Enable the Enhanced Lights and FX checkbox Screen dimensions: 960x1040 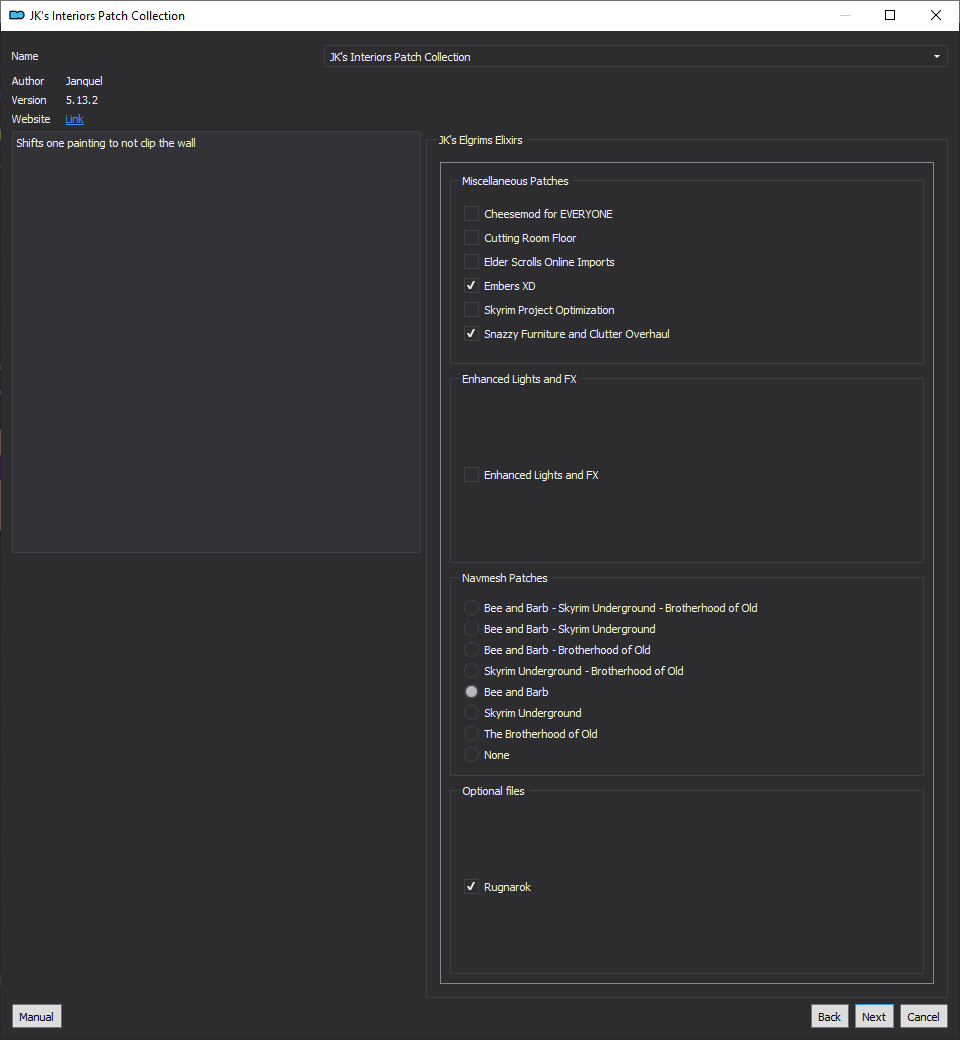pos(471,475)
